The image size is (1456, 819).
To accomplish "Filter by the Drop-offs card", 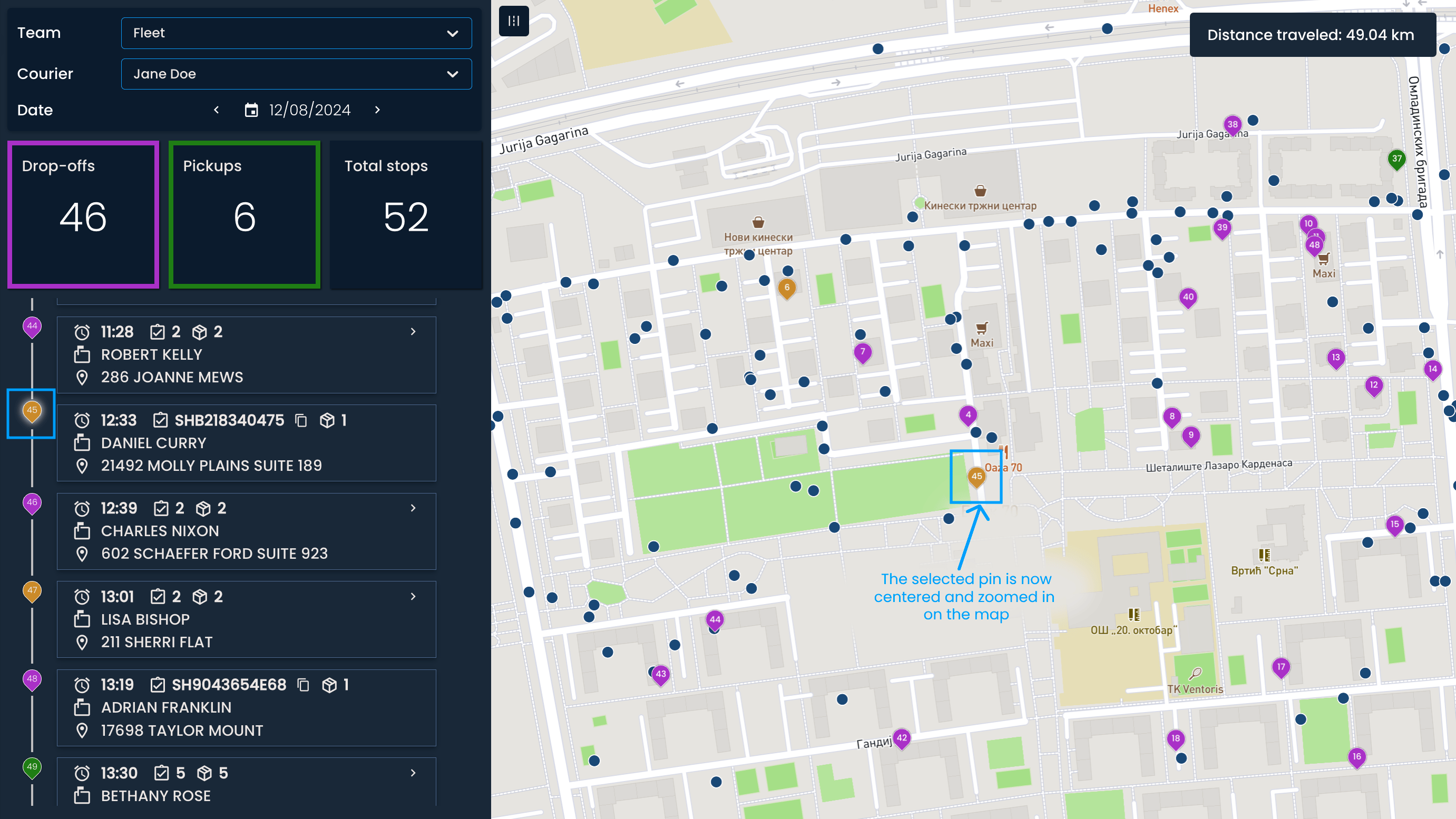I will click(83, 215).
